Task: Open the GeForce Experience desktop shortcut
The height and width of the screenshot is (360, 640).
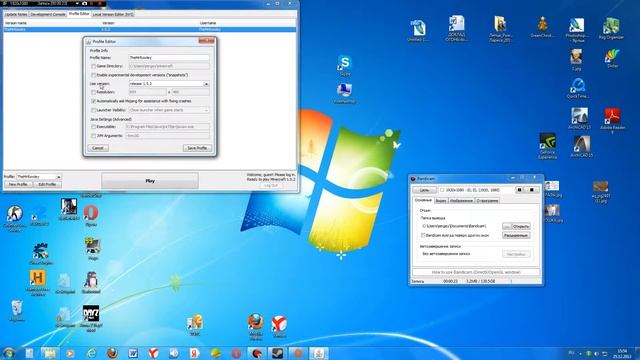Action: [547, 145]
